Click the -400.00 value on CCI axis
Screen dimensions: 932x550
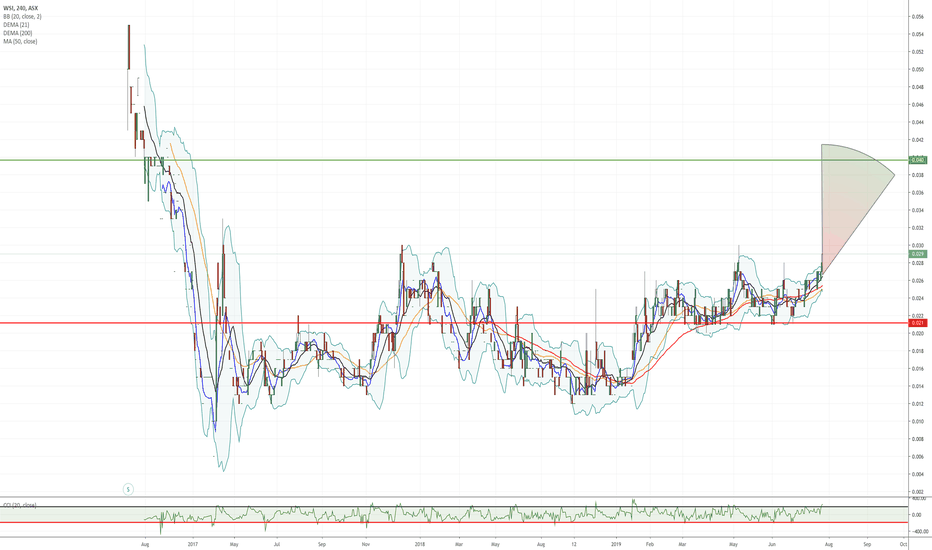point(920,532)
